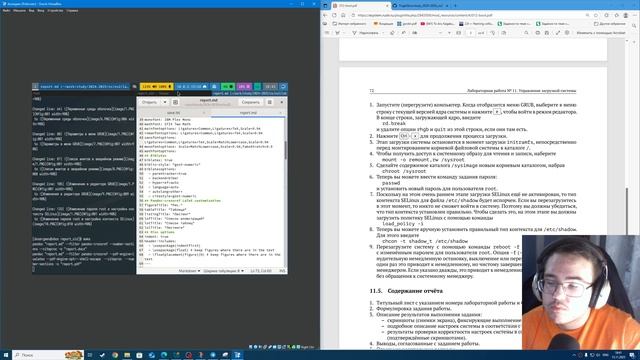Open the Markdown syntax dropdown in gedit status bar
The image size is (640, 360).
tap(189, 271)
